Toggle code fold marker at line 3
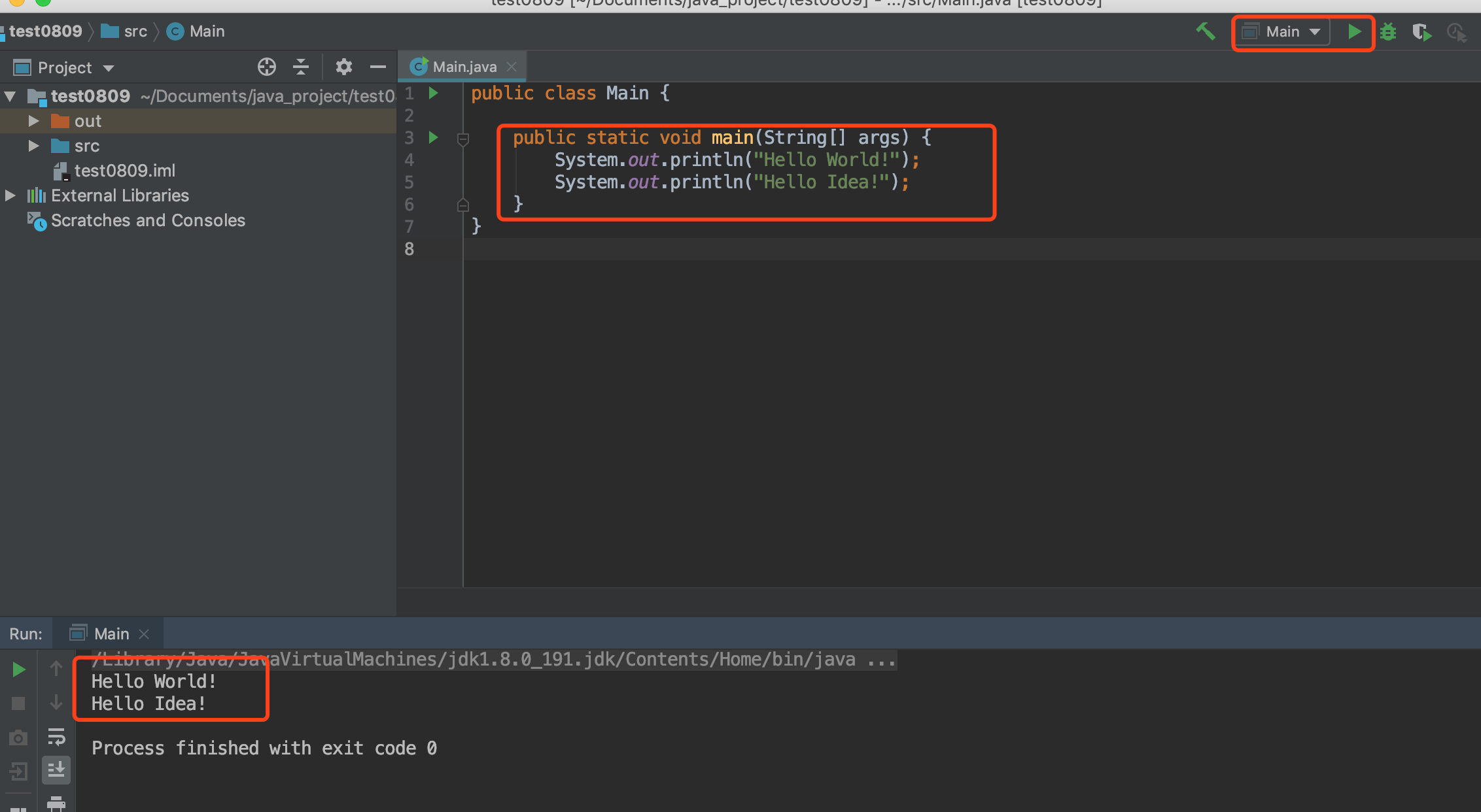Screen dimensions: 1481x812 click(462, 139)
